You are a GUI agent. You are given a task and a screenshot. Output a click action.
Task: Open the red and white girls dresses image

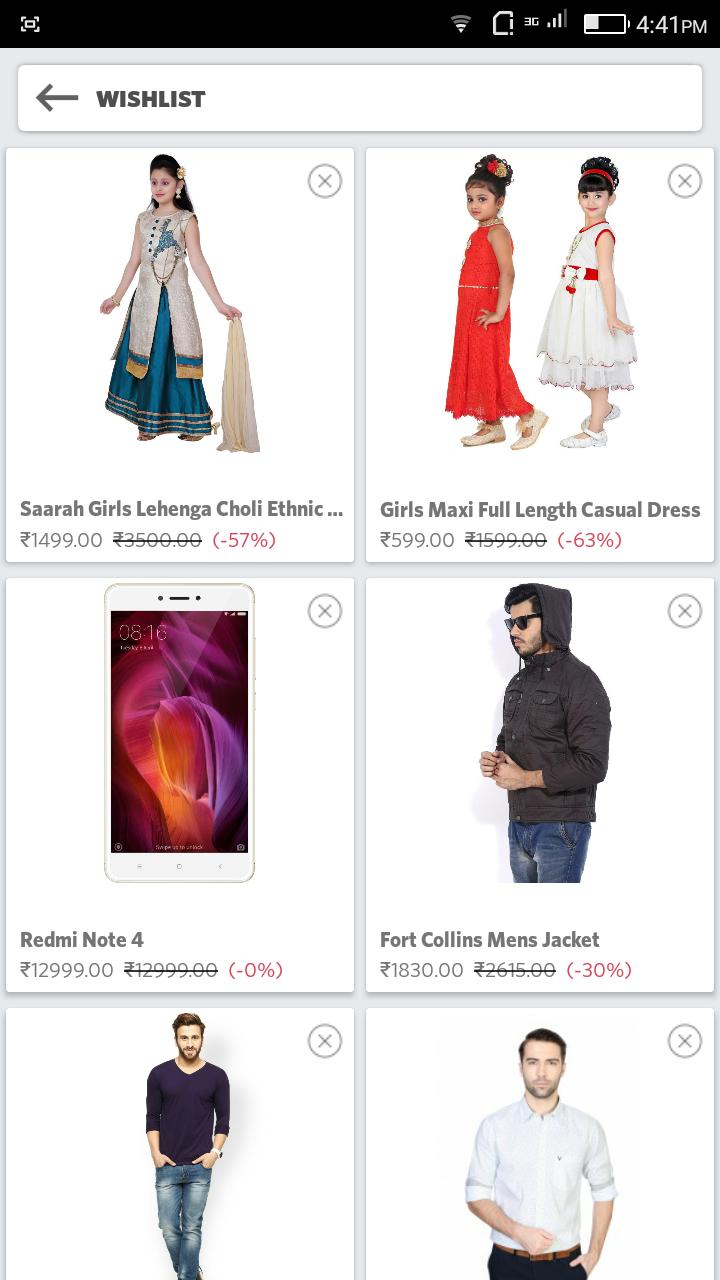(540, 303)
